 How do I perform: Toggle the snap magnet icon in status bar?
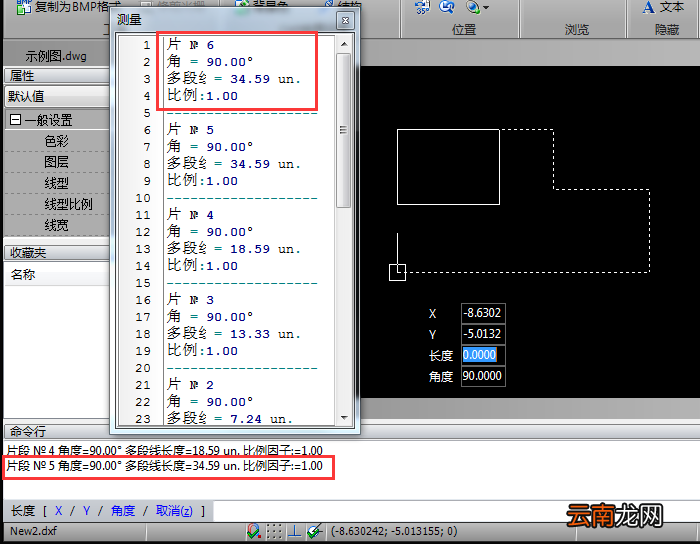(254, 531)
